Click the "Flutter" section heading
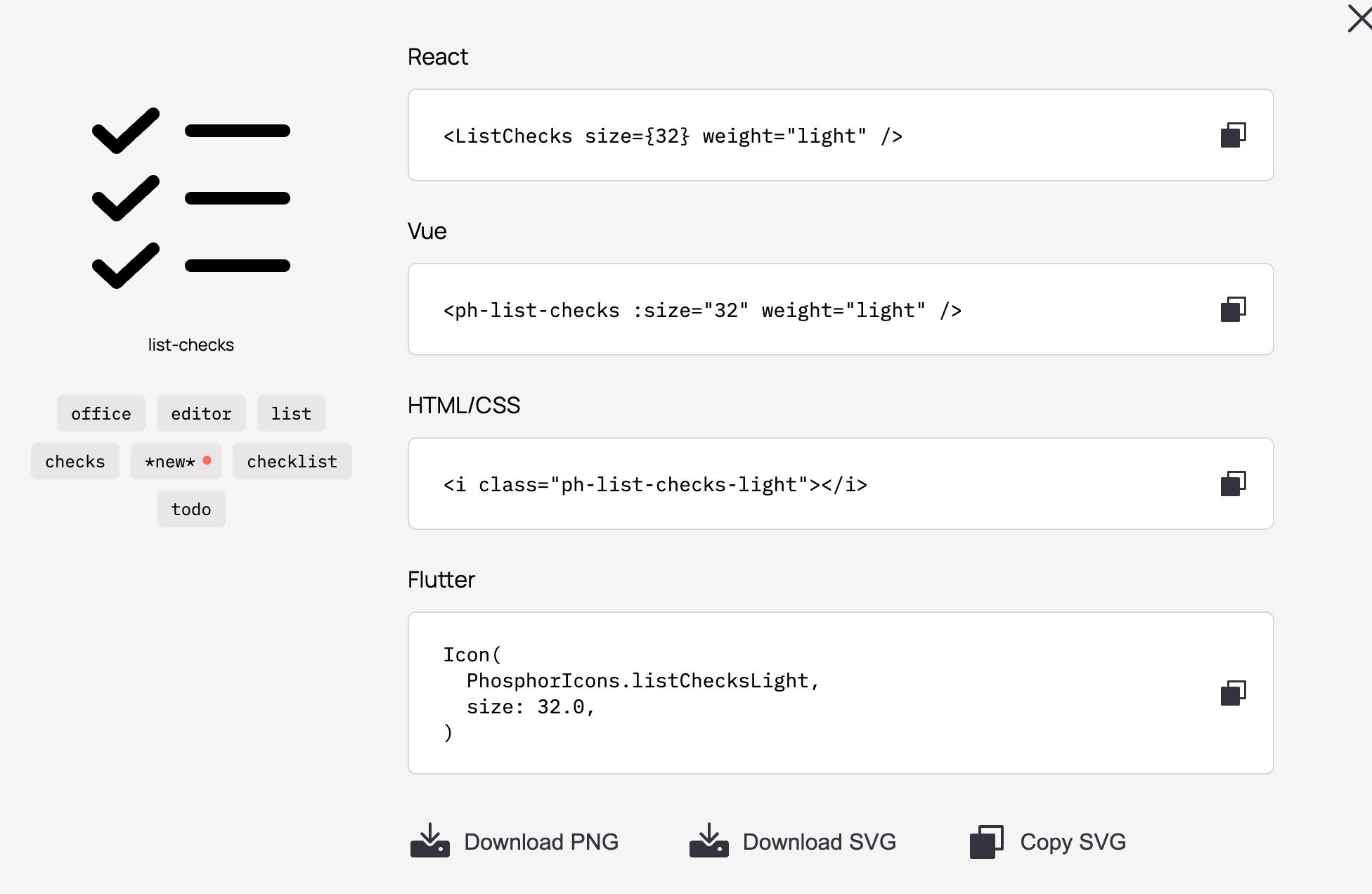This screenshot has height=894, width=1372. pyautogui.click(x=441, y=580)
